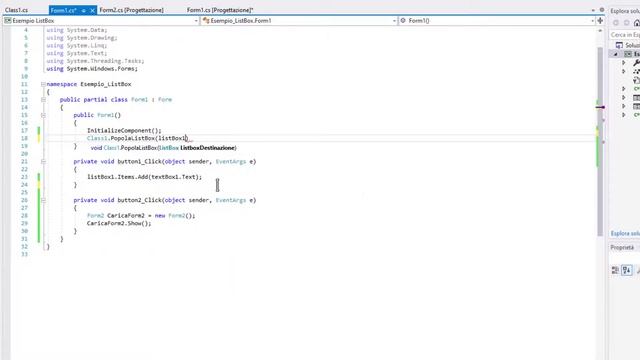This screenshot has height=360, width=640.
Task: Click line number 26 in the gutter
Action: tap(24, 200)
